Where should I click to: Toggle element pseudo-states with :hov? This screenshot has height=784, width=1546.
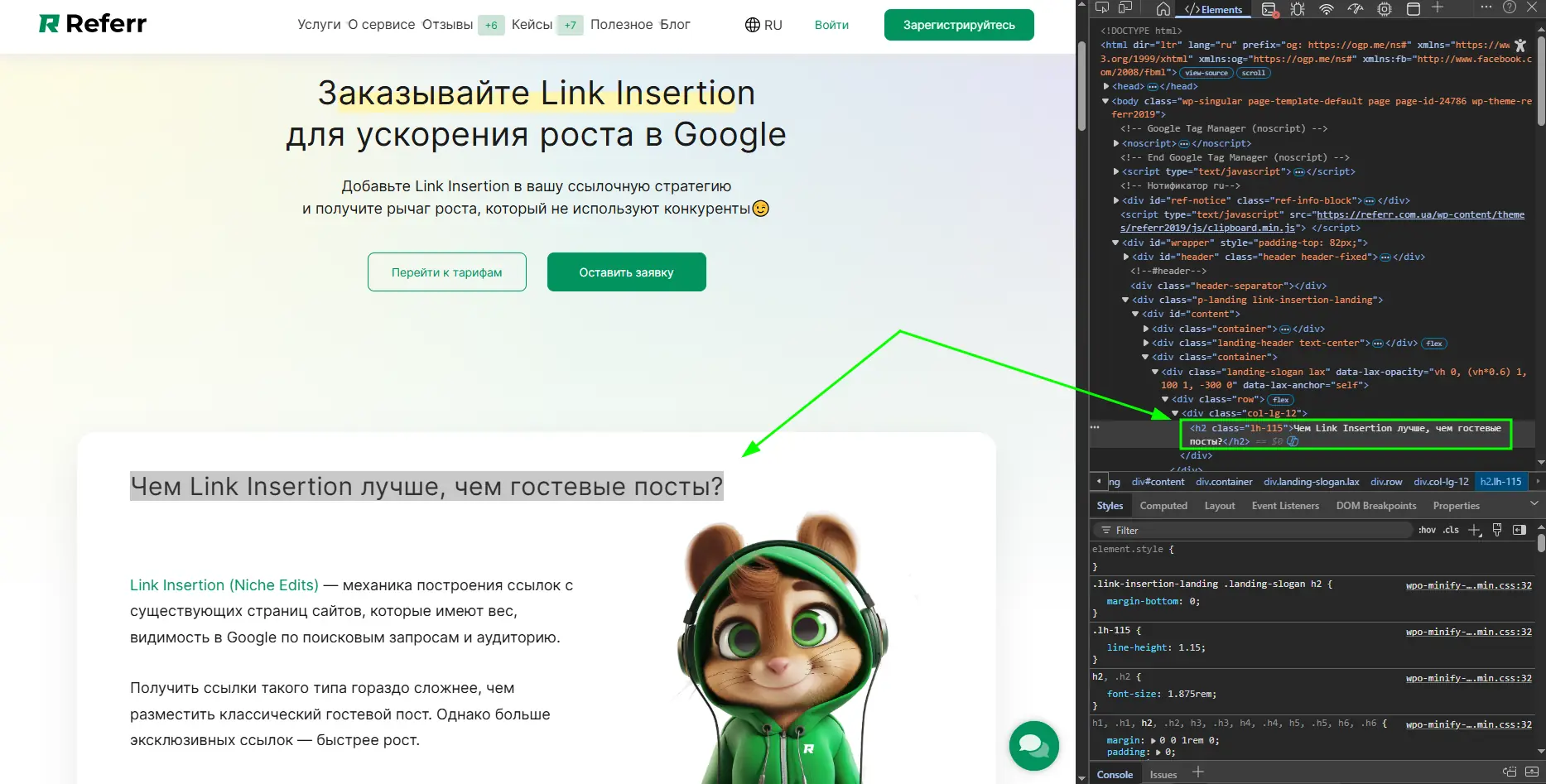coord(1426,530)
